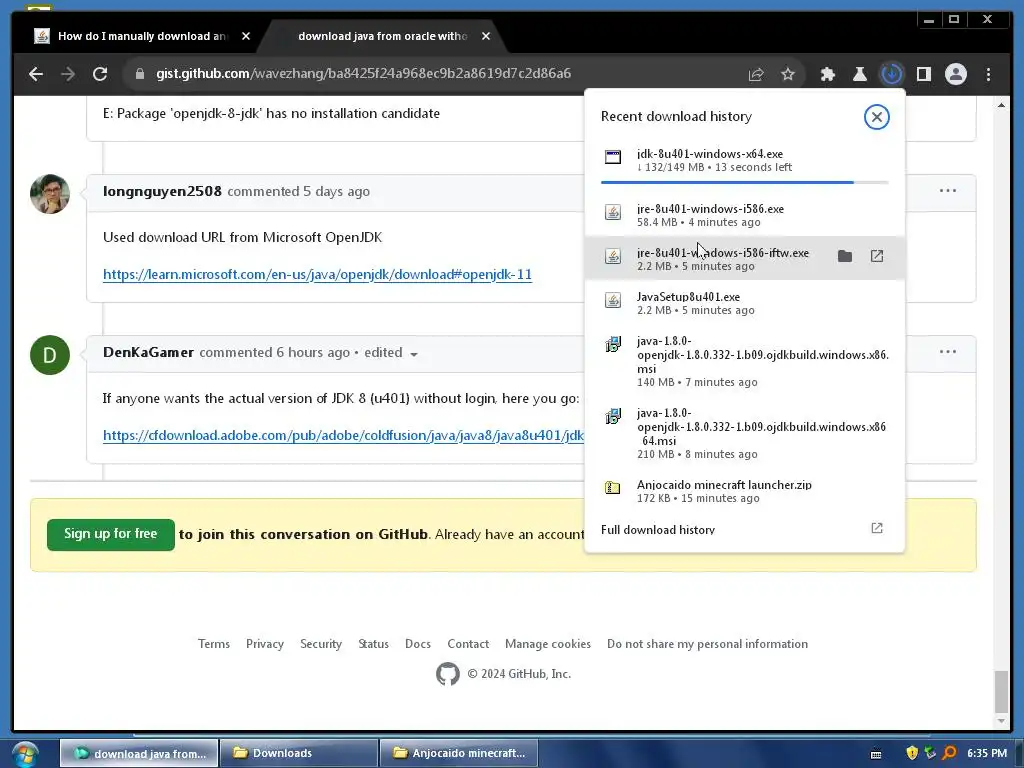Open full download history external icon
The image size is (1024, 768).
coord(876,528)
